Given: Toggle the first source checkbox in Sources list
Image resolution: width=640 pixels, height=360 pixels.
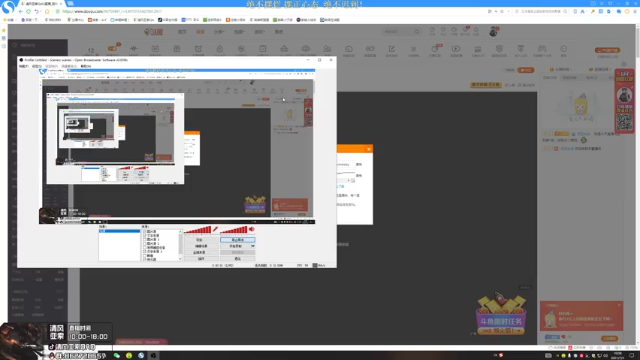Looking at the screenshot, I should [144, 231].
